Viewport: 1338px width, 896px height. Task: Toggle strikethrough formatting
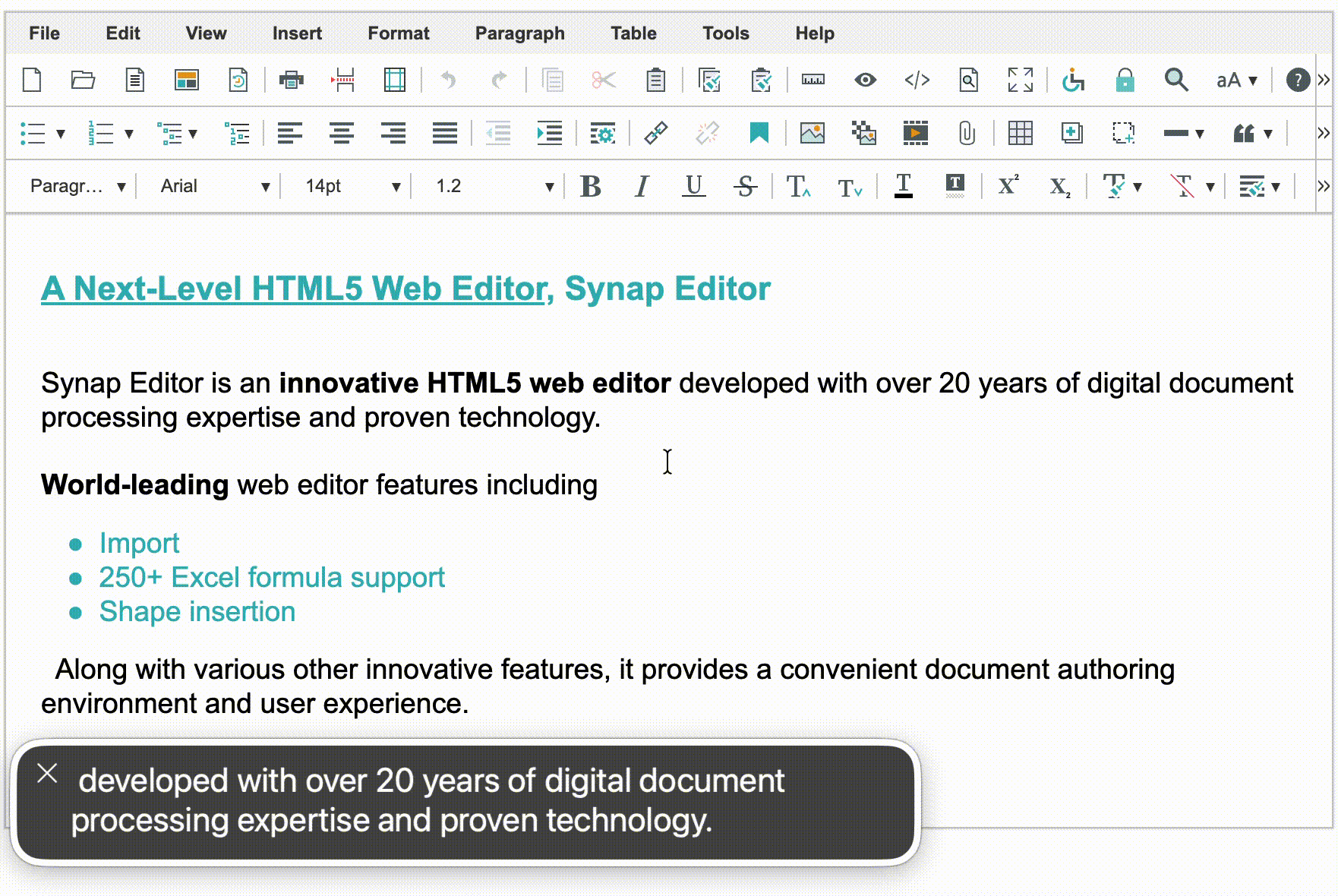(745, 186)
